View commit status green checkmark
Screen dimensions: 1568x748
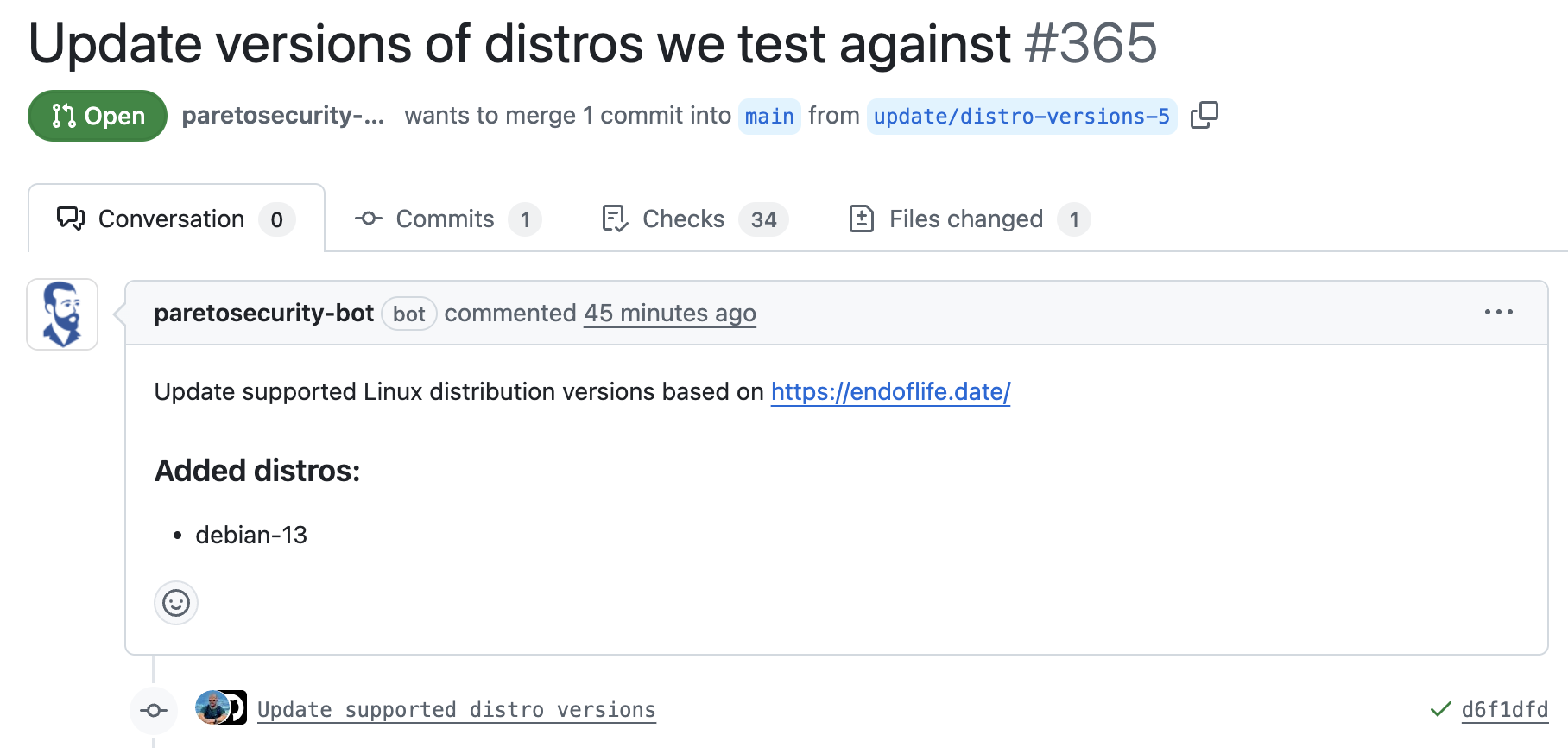1440,710
